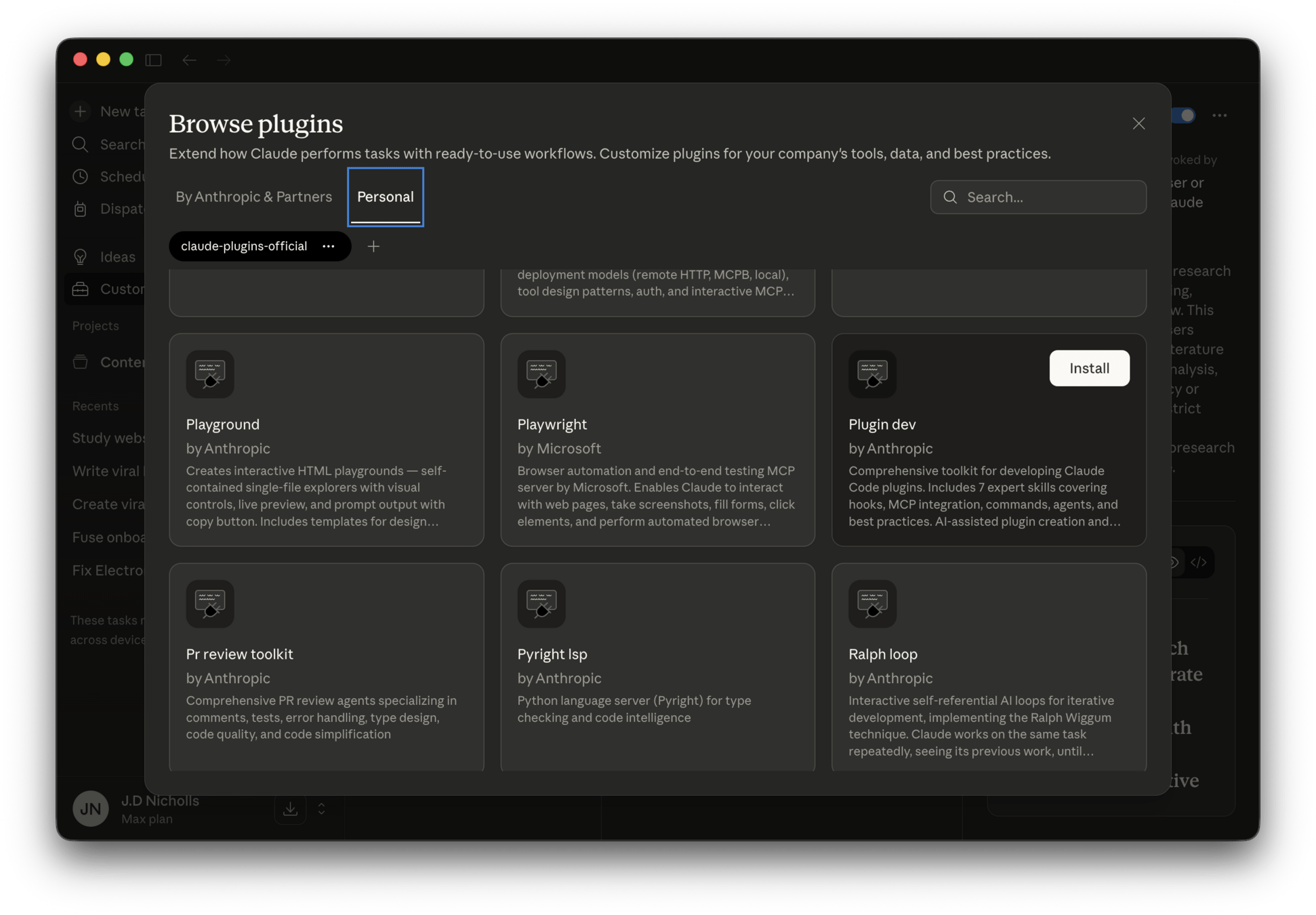Screen dimensions: 1316x915
Task: Click the download icon near user profile
Action: tap(290, 809)
